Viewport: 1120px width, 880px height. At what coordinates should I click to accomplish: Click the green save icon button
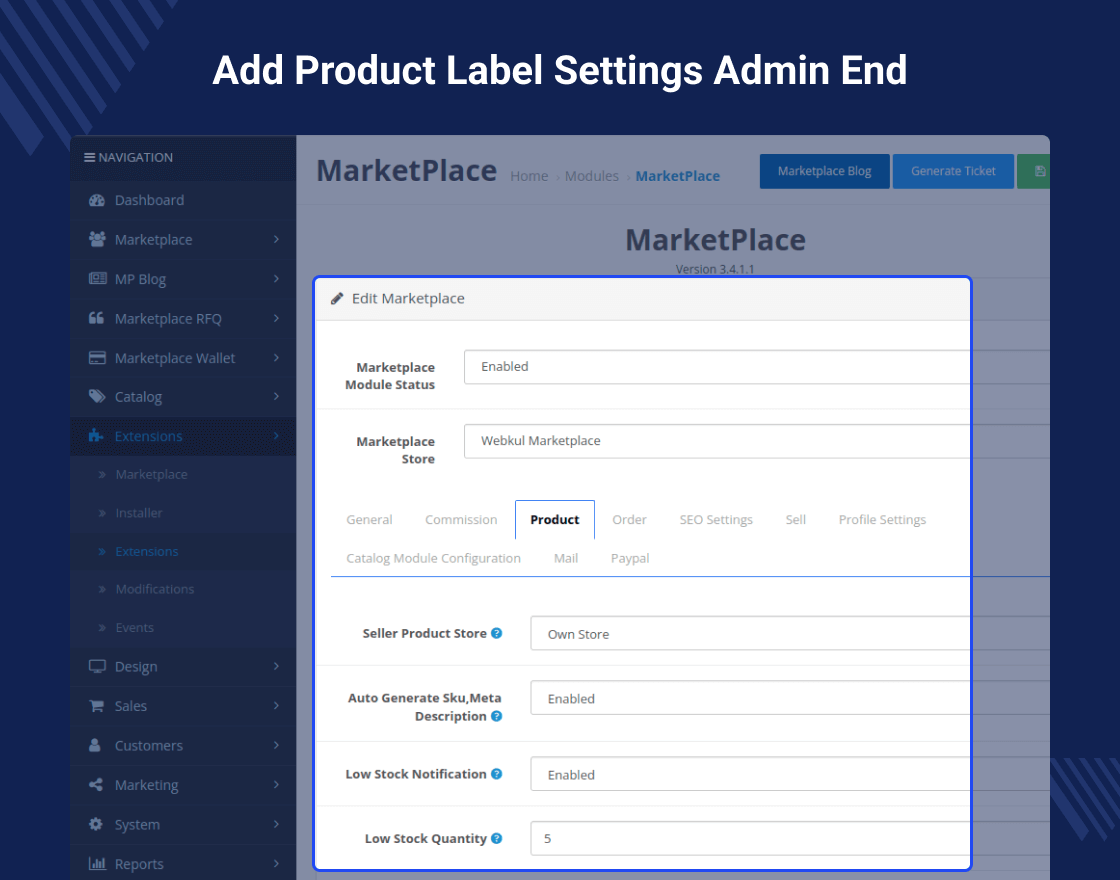[x=1034, y=171]
